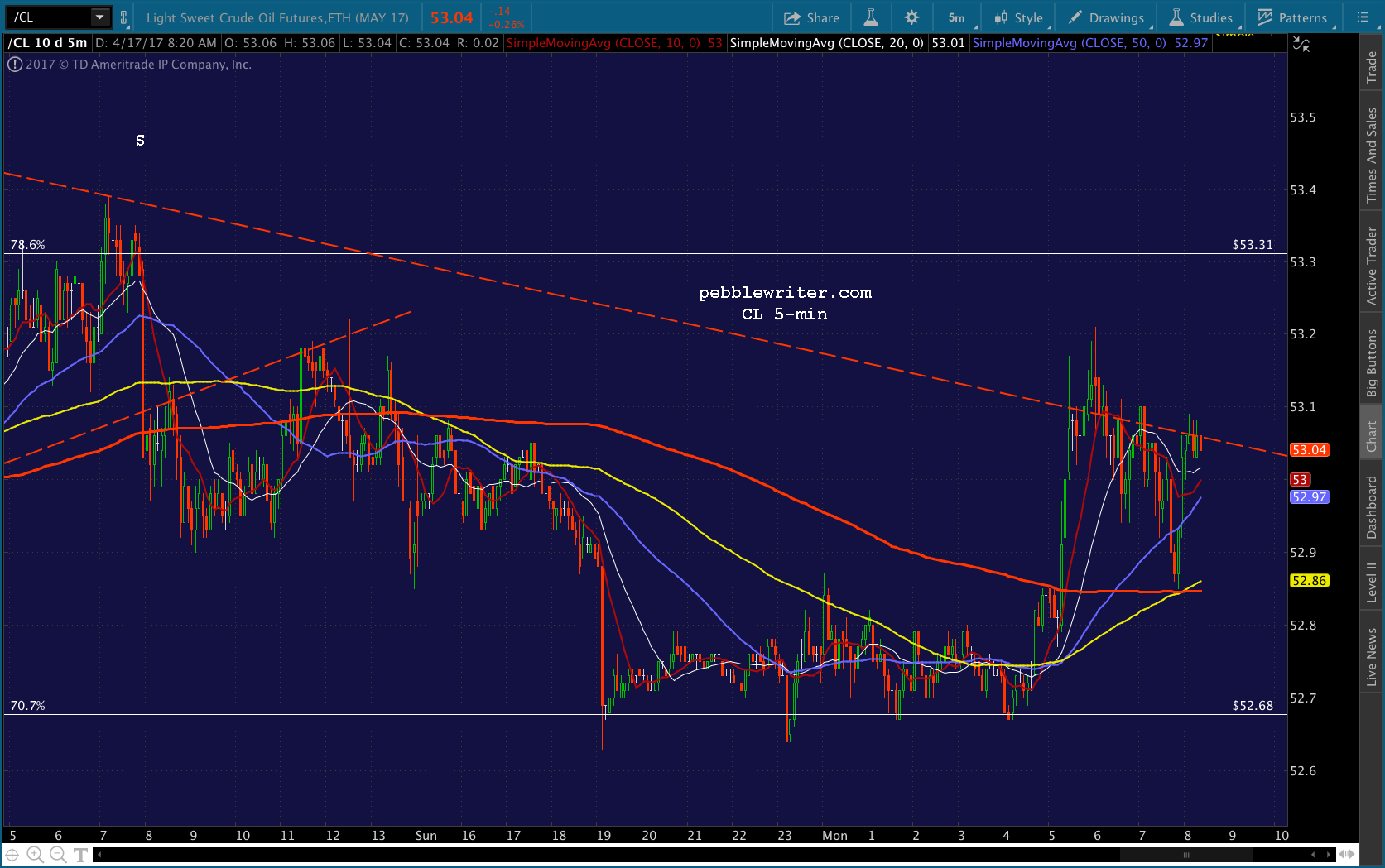1385x868 pixels.
Task: Click the SimpleMovingAvg (CLOSE, 10, 0) label
Action: [604, 43]
